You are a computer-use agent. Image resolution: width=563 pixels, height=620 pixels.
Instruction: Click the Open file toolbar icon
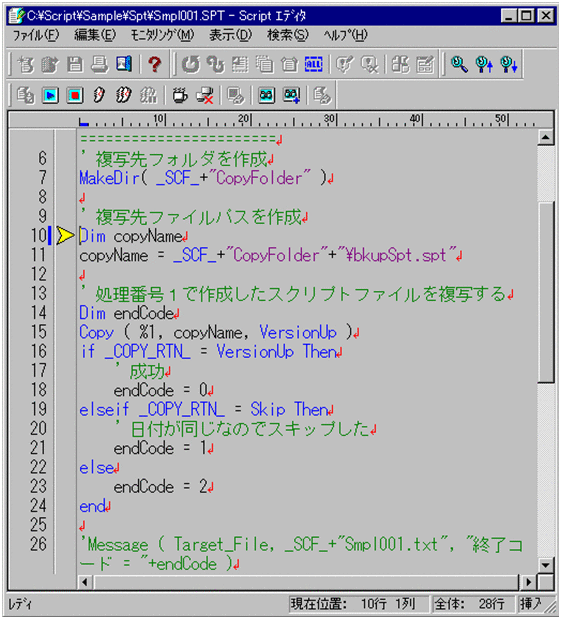50,64
